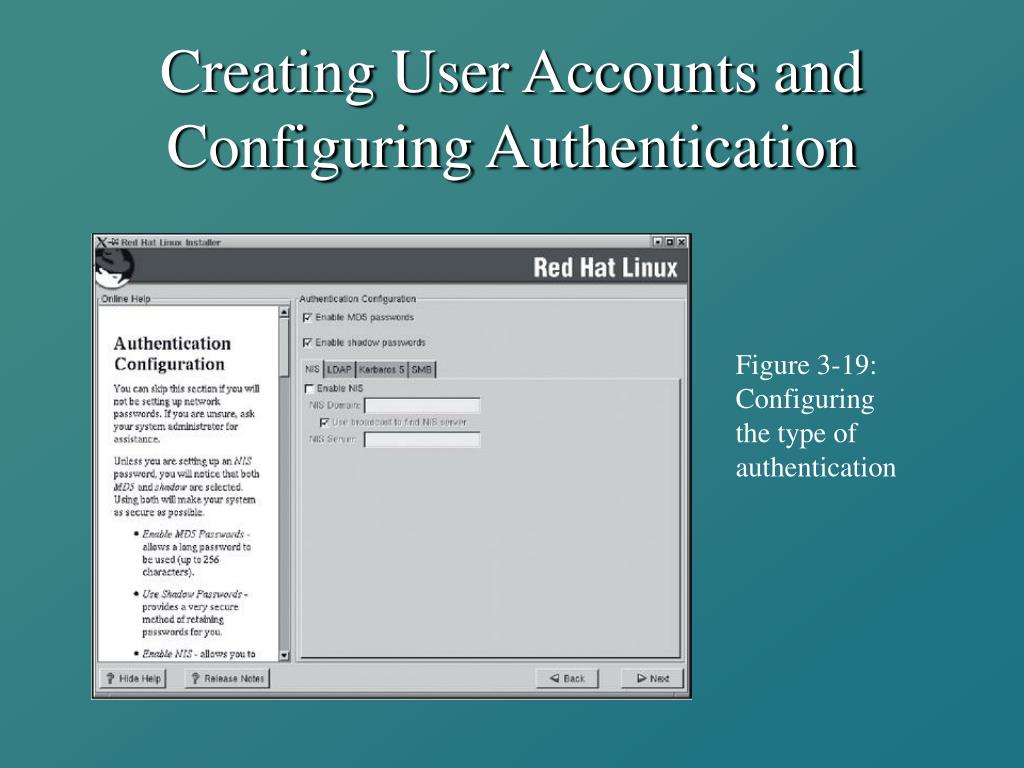Proceed with the Next button
This screenshot has width=1024, height=768.
tap(652, 679)
